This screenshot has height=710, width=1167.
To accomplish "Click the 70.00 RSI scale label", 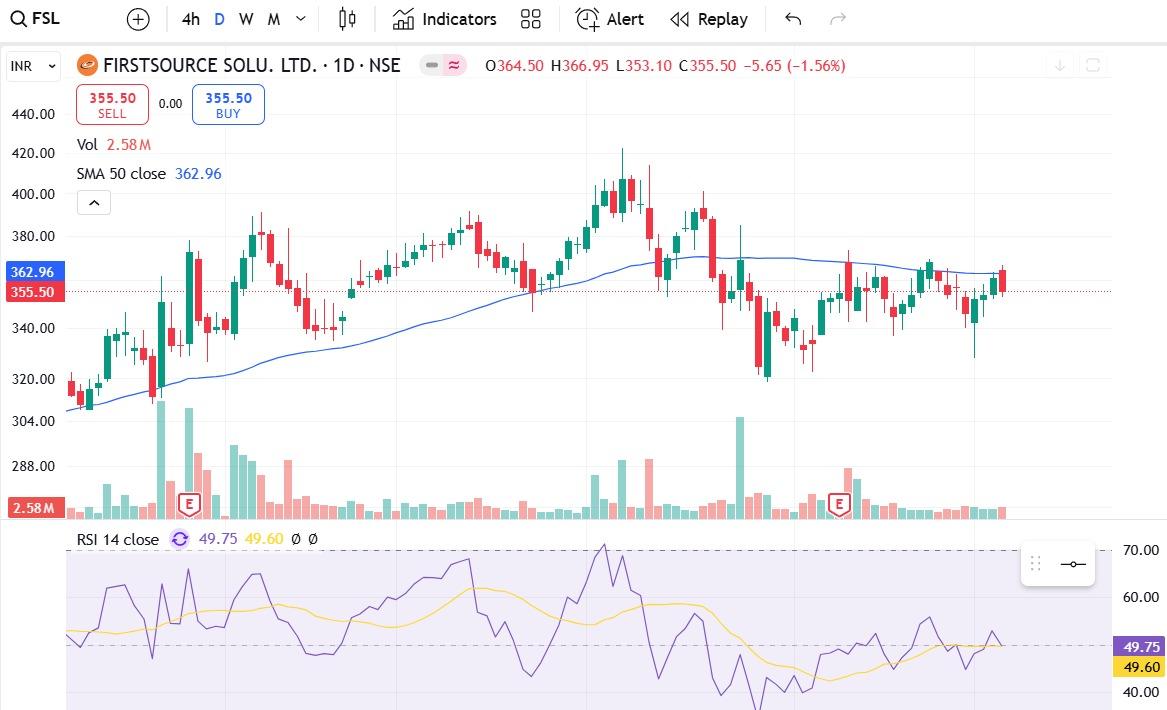I will point(1141,550).
